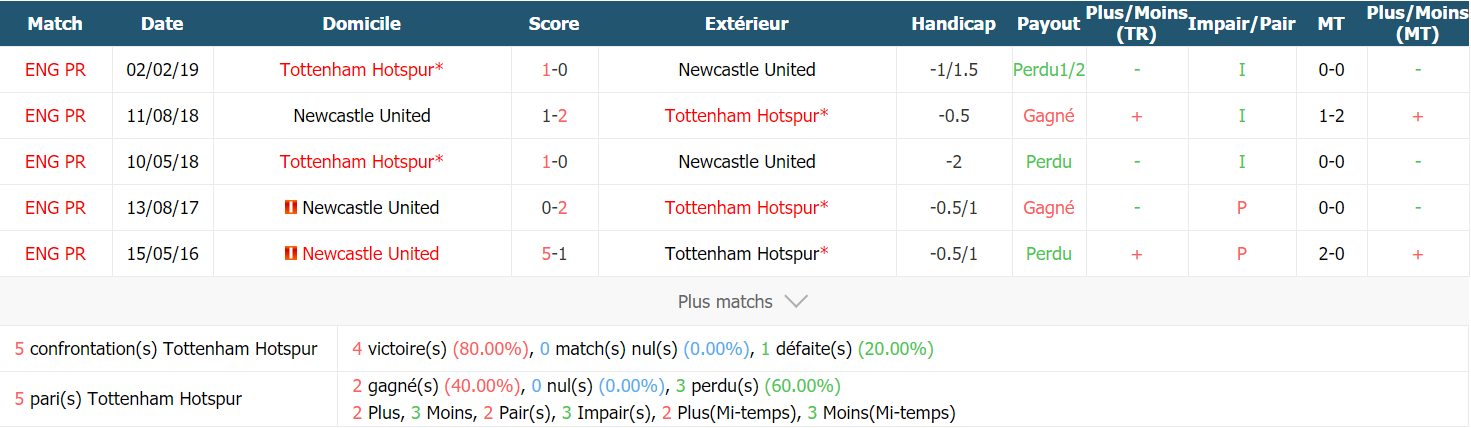Viewport: 1471px width, 428px height.
Task: Click the red card icon beside the 13/08/17 Newcastle United home entry
Action: pyautogui.click(x=291, y=208)
